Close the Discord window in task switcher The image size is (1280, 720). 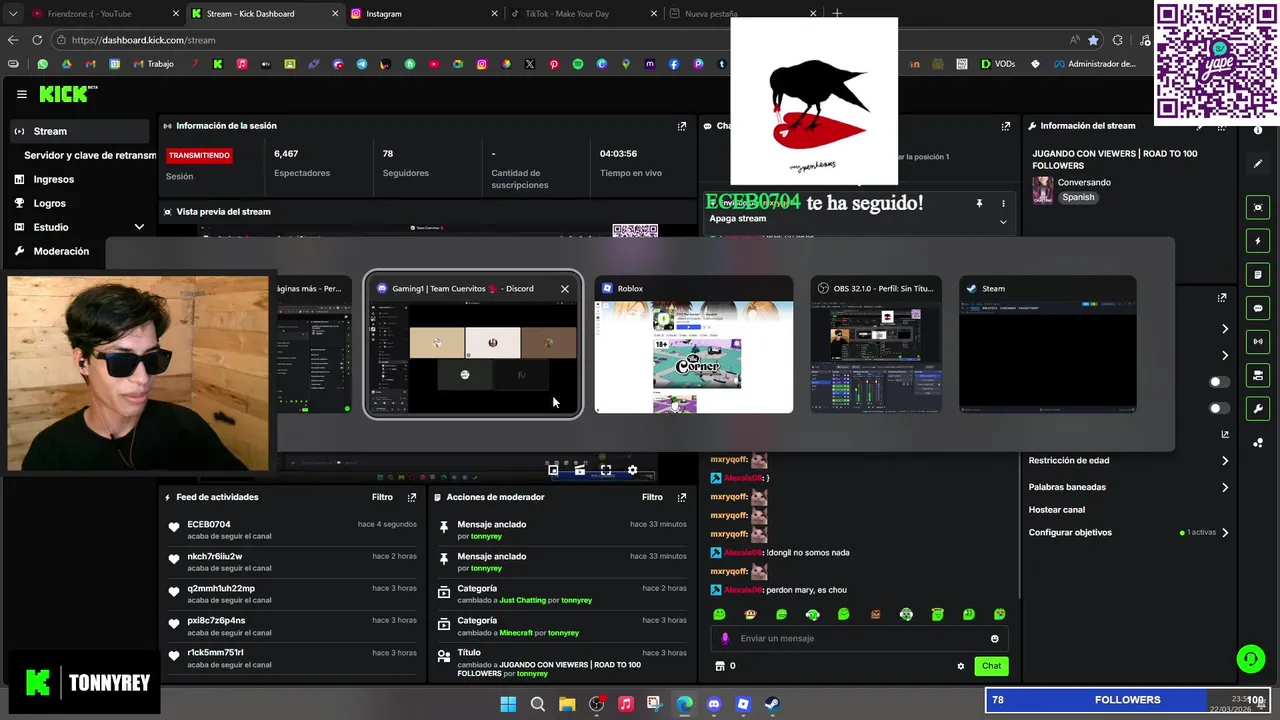[x=565, y=289]
